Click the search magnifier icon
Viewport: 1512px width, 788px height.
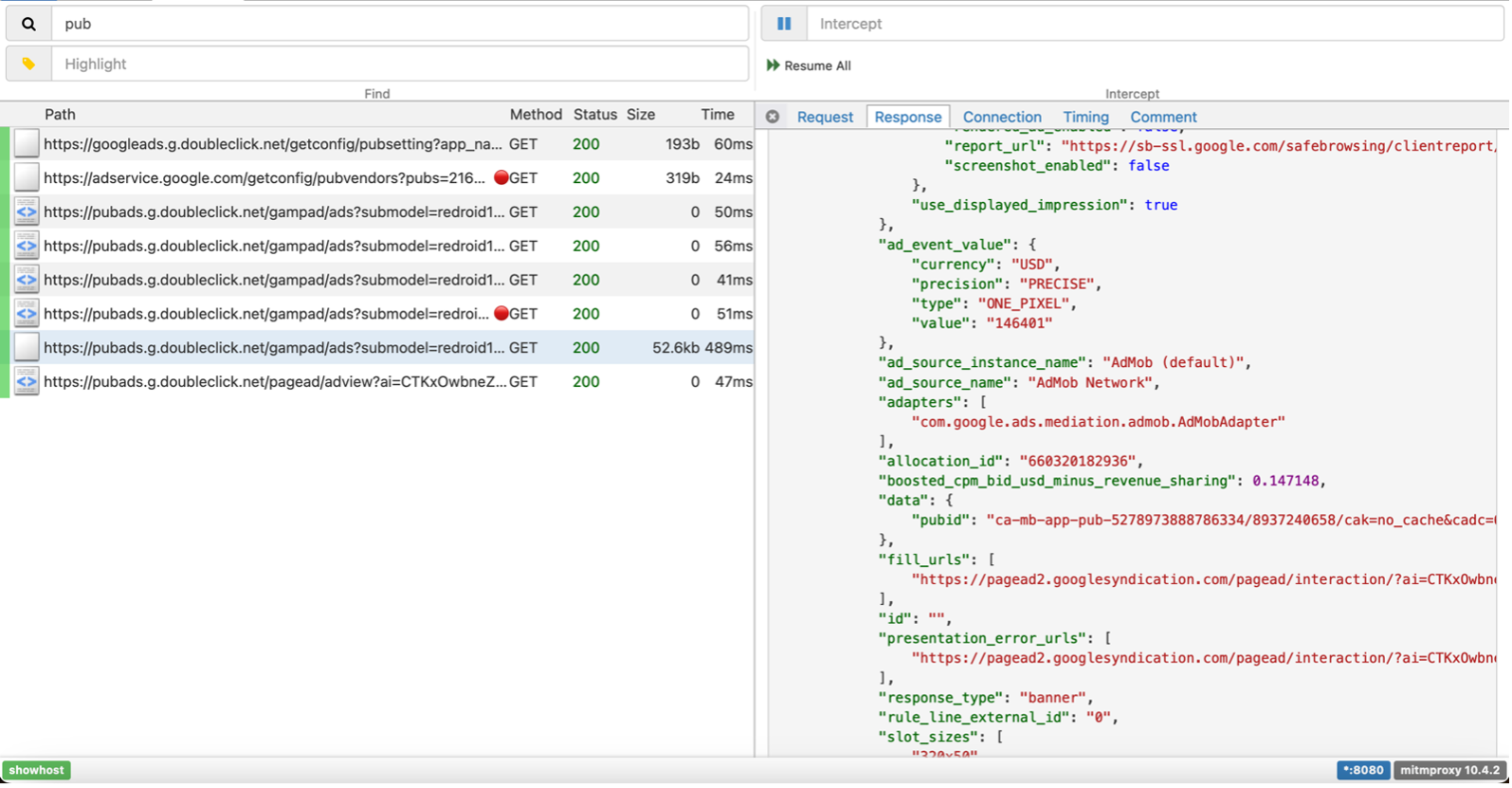tap(28, 24)
